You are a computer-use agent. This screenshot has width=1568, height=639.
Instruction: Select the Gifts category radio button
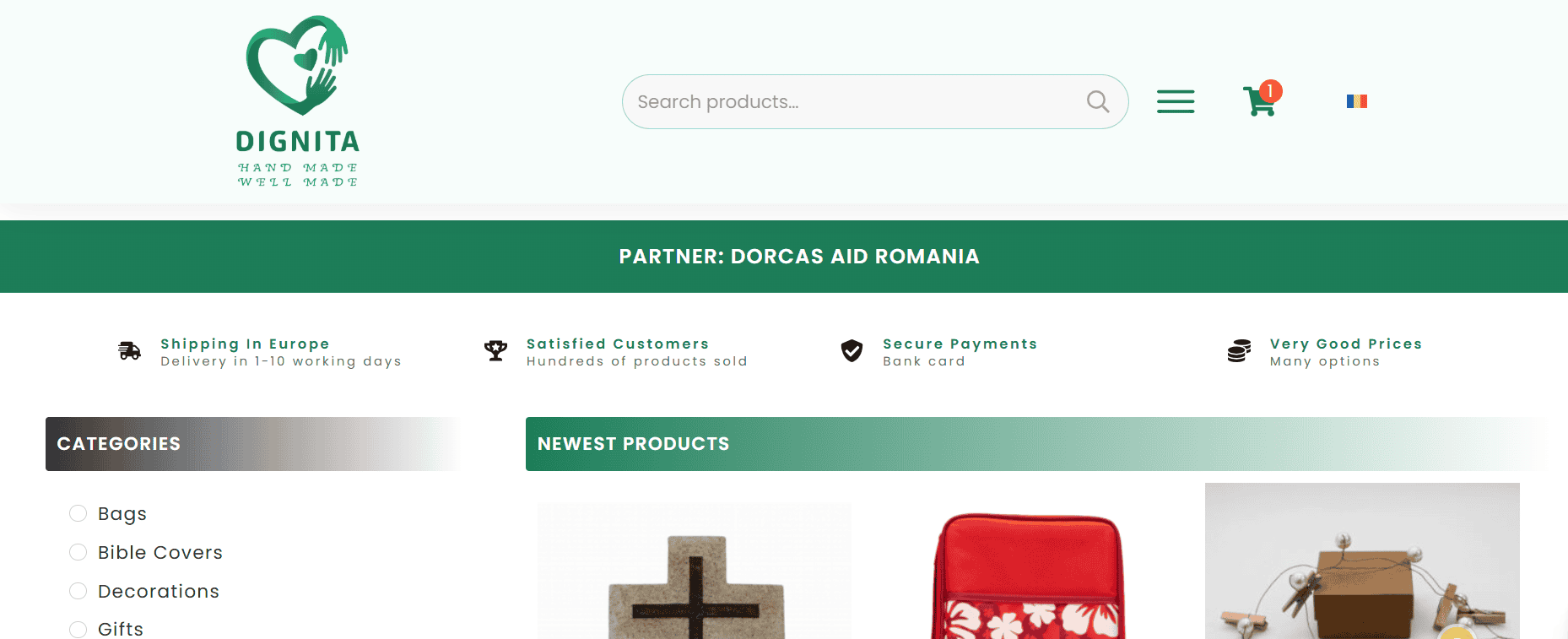[78, 629]
